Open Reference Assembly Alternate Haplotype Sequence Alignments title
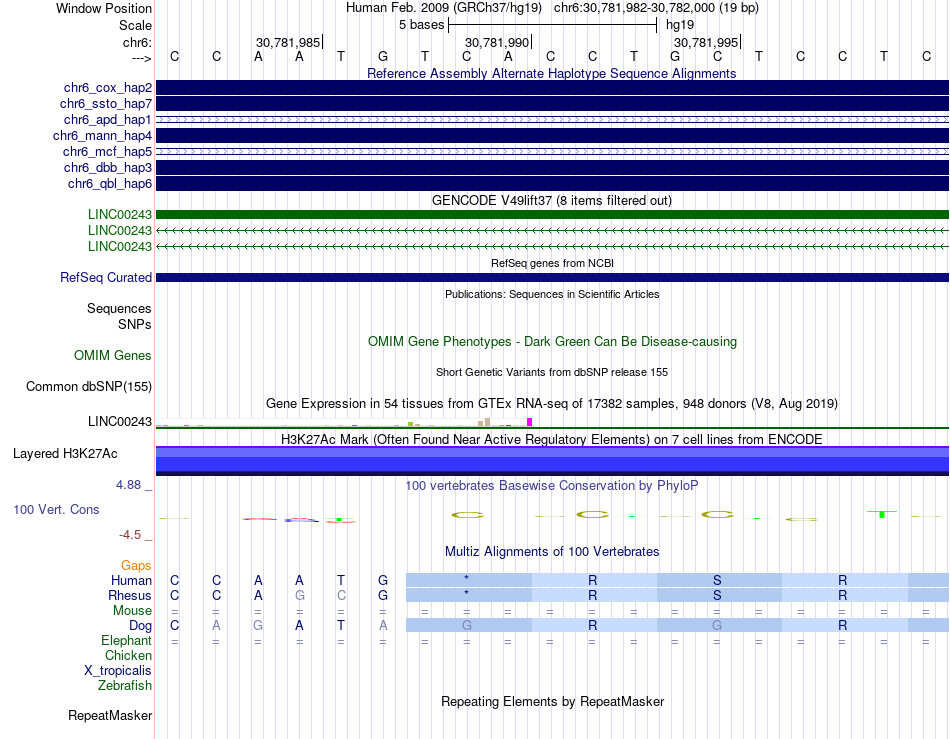This screenshot has width=950, height=739. tap(551, 73)
